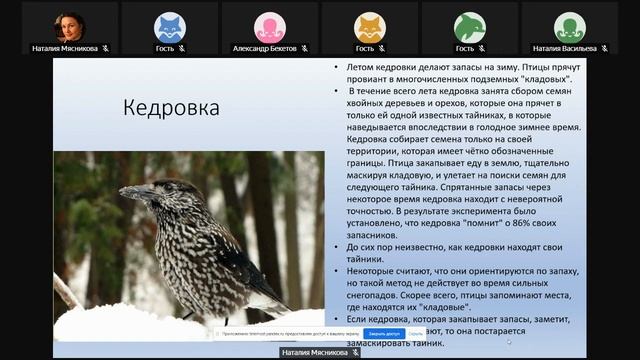Click muted mic icon of dolphin Гость
Image resolution: width=640 pixels, height=360 pixels.
click(482, 49)
